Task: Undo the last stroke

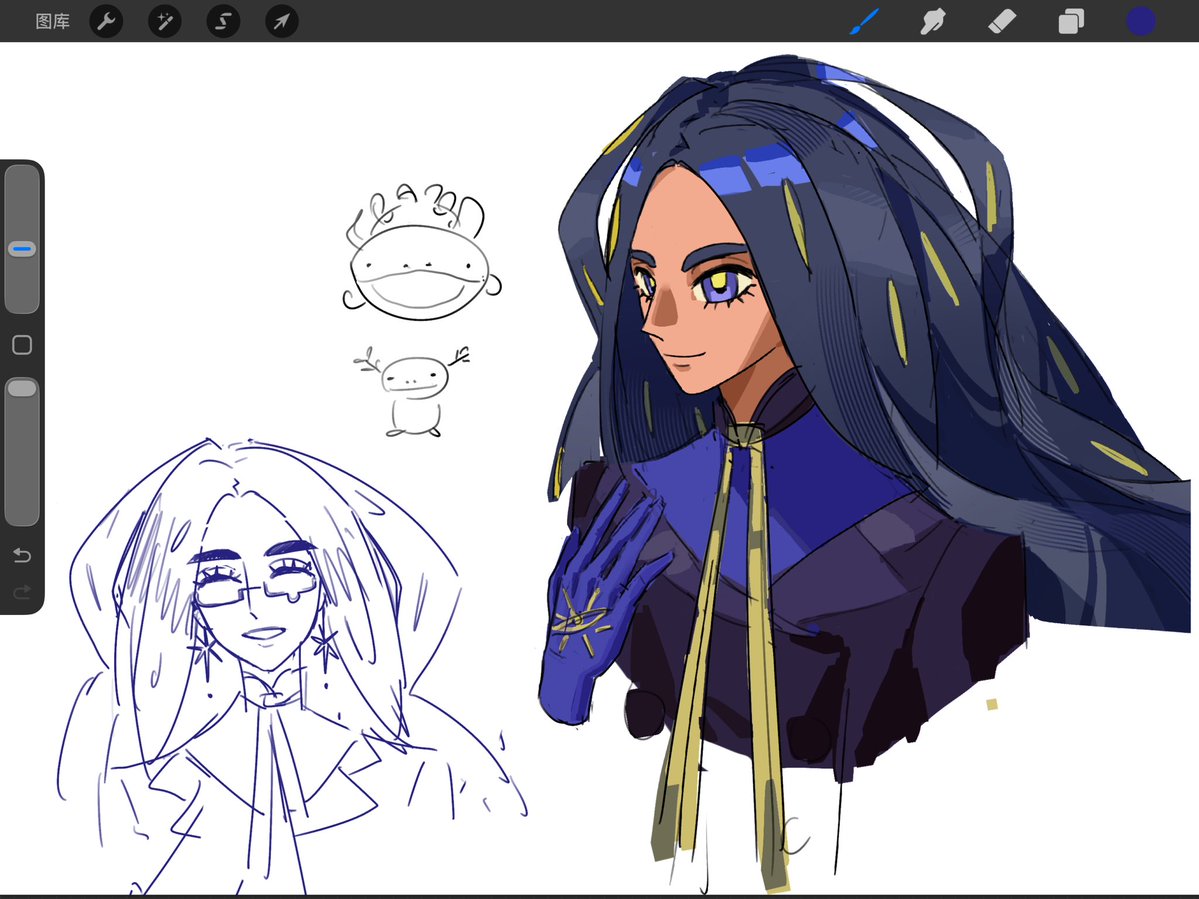Action: click(22, 555)
